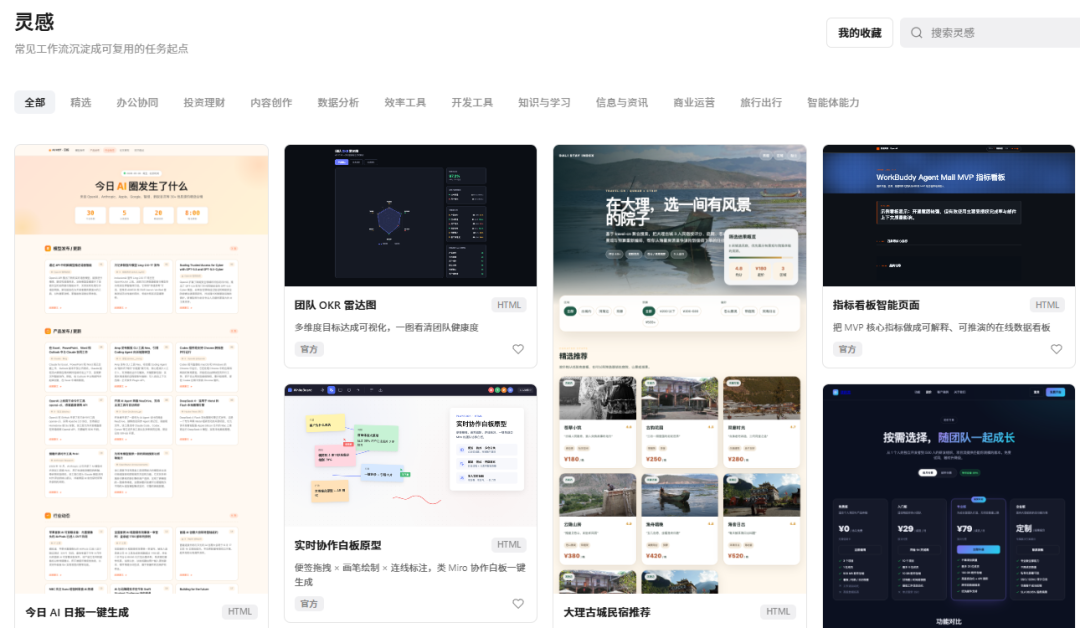Click HTML tag on 今日 AI 日报一键生成
This screenshot has height=628, width=1080.
point(240,611)
